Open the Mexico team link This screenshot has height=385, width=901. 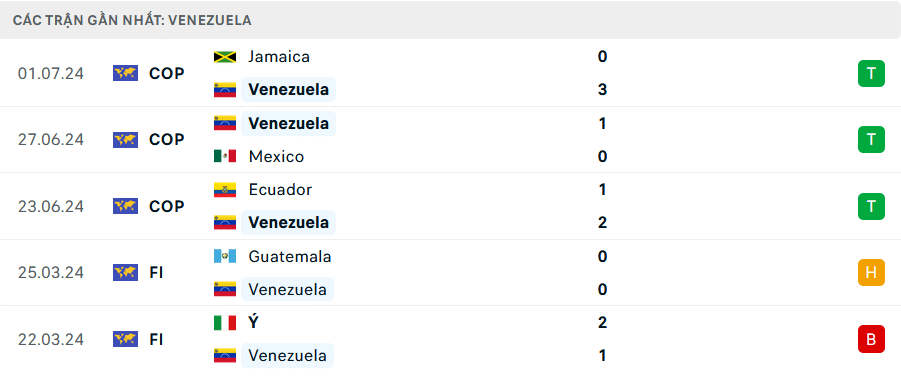pyautogui.click(x=276, y=156)
